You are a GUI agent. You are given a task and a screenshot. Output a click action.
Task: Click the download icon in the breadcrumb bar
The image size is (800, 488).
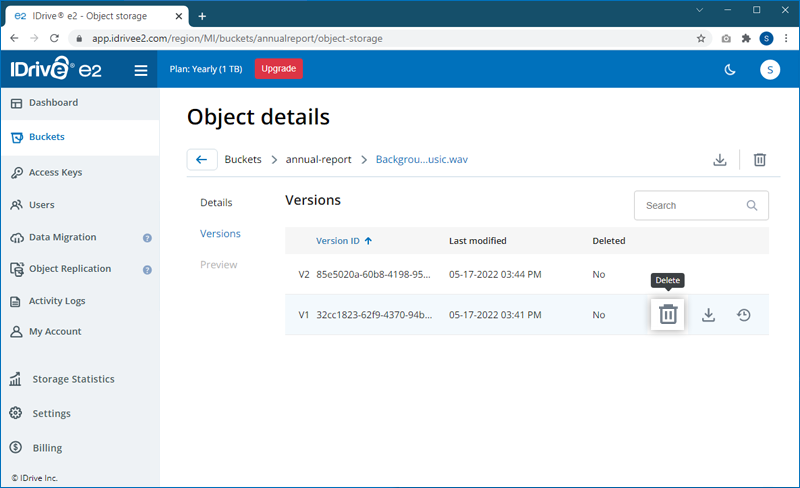(x=719, y=160)
